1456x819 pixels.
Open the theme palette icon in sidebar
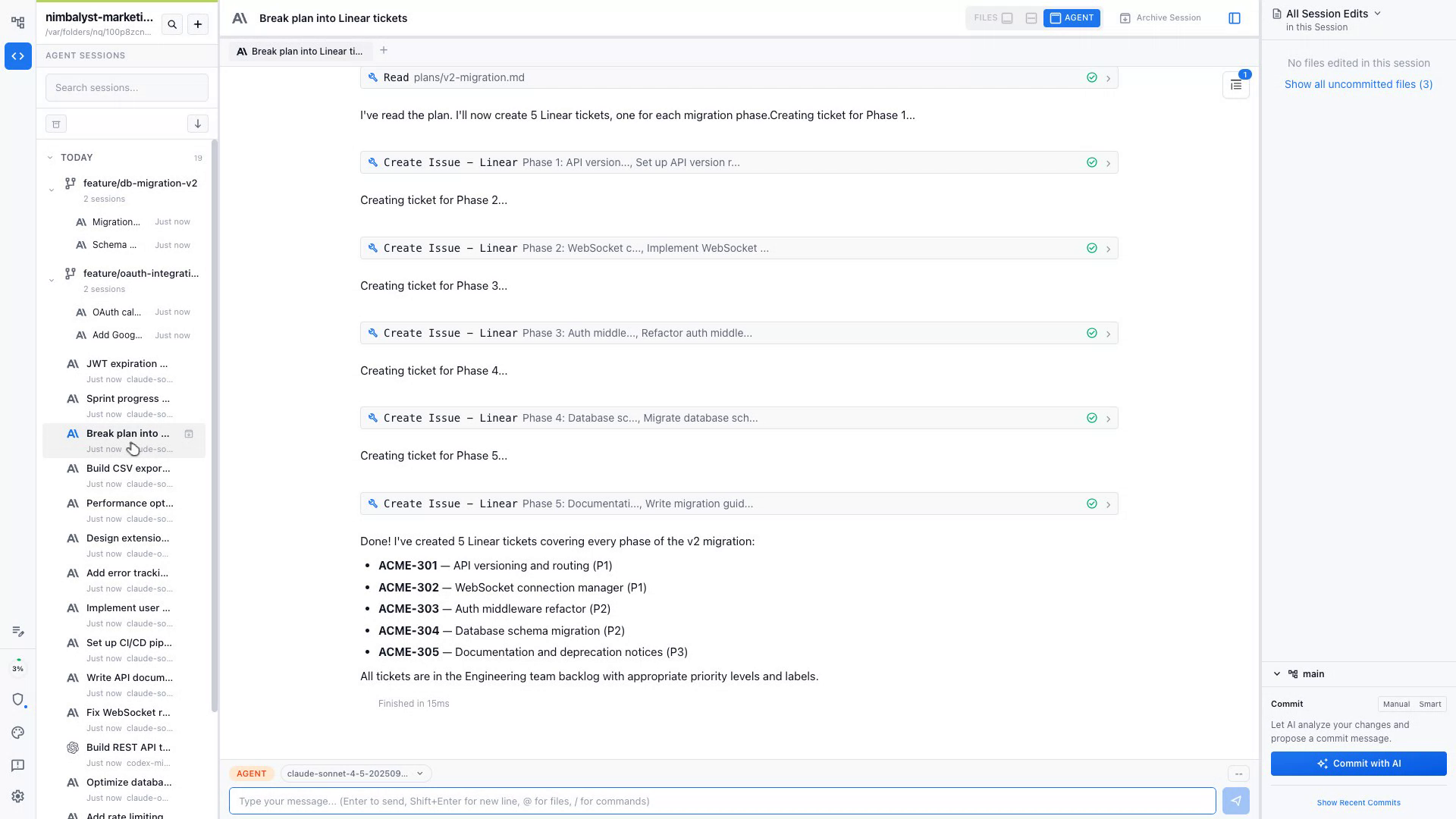(x=18, y=733)
